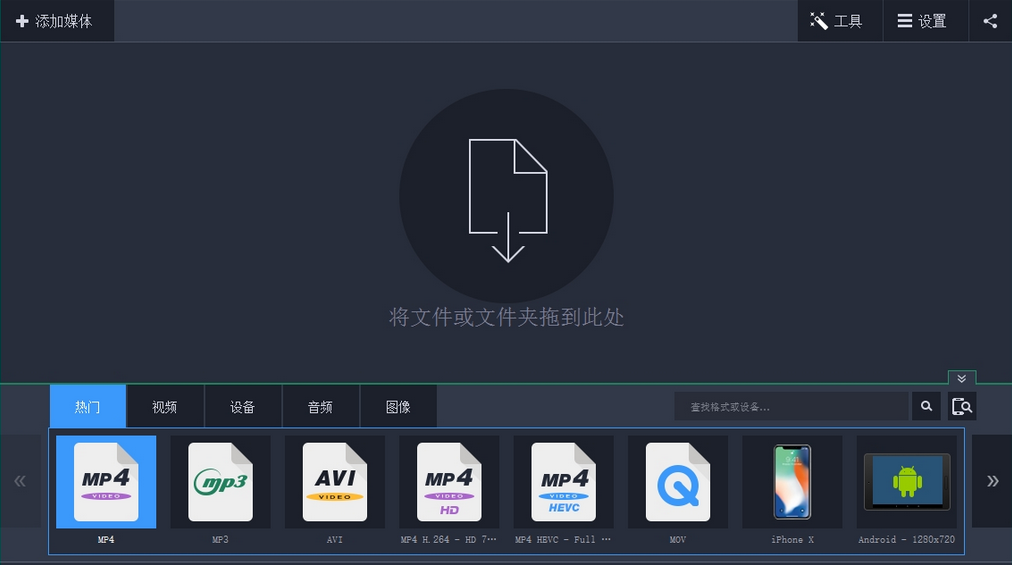Select the MP4 H.264 HD format icon
Image resolution: width=1012 pixels, height=565 pixels.
(449, 482)
